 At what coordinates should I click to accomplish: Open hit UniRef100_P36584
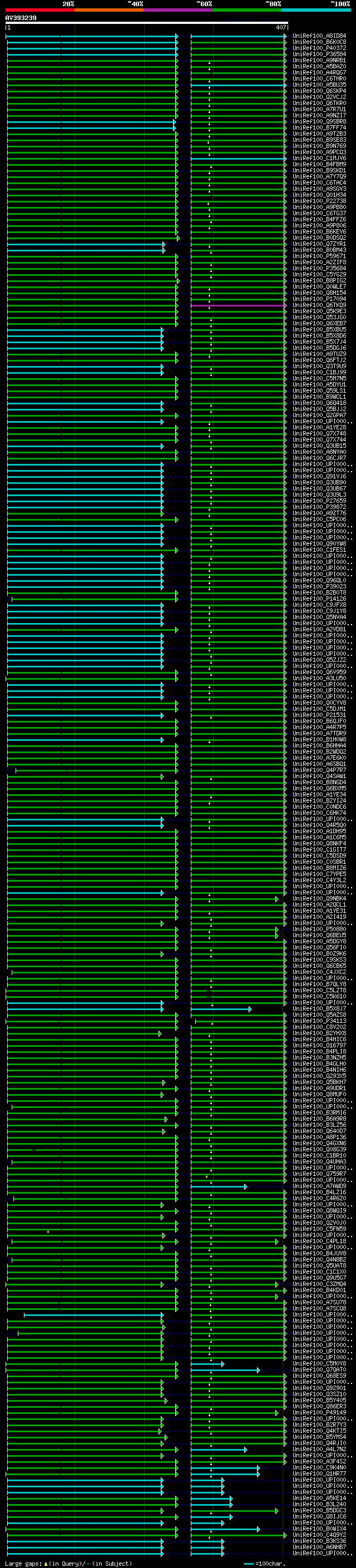pyautogui.click(x=319, y=54)
